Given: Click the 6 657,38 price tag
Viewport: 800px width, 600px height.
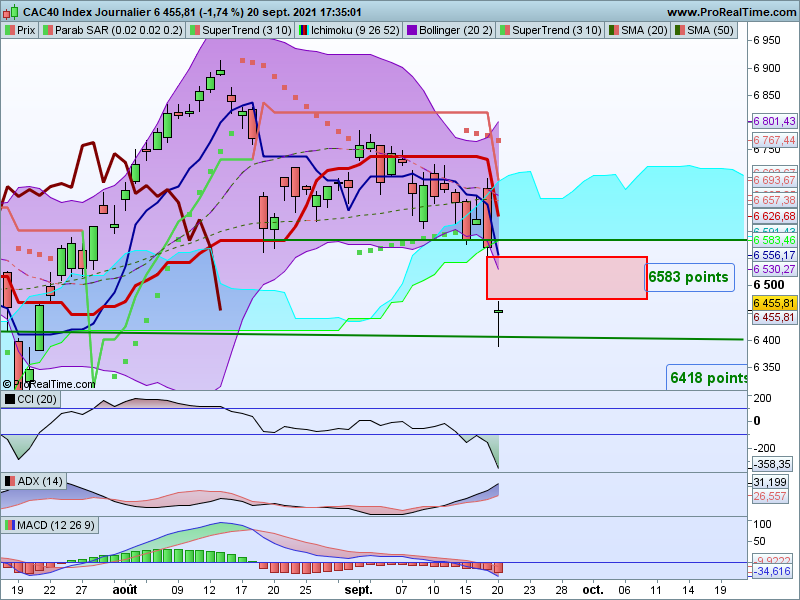Looking at the screenshot, I should click(774, 200).
